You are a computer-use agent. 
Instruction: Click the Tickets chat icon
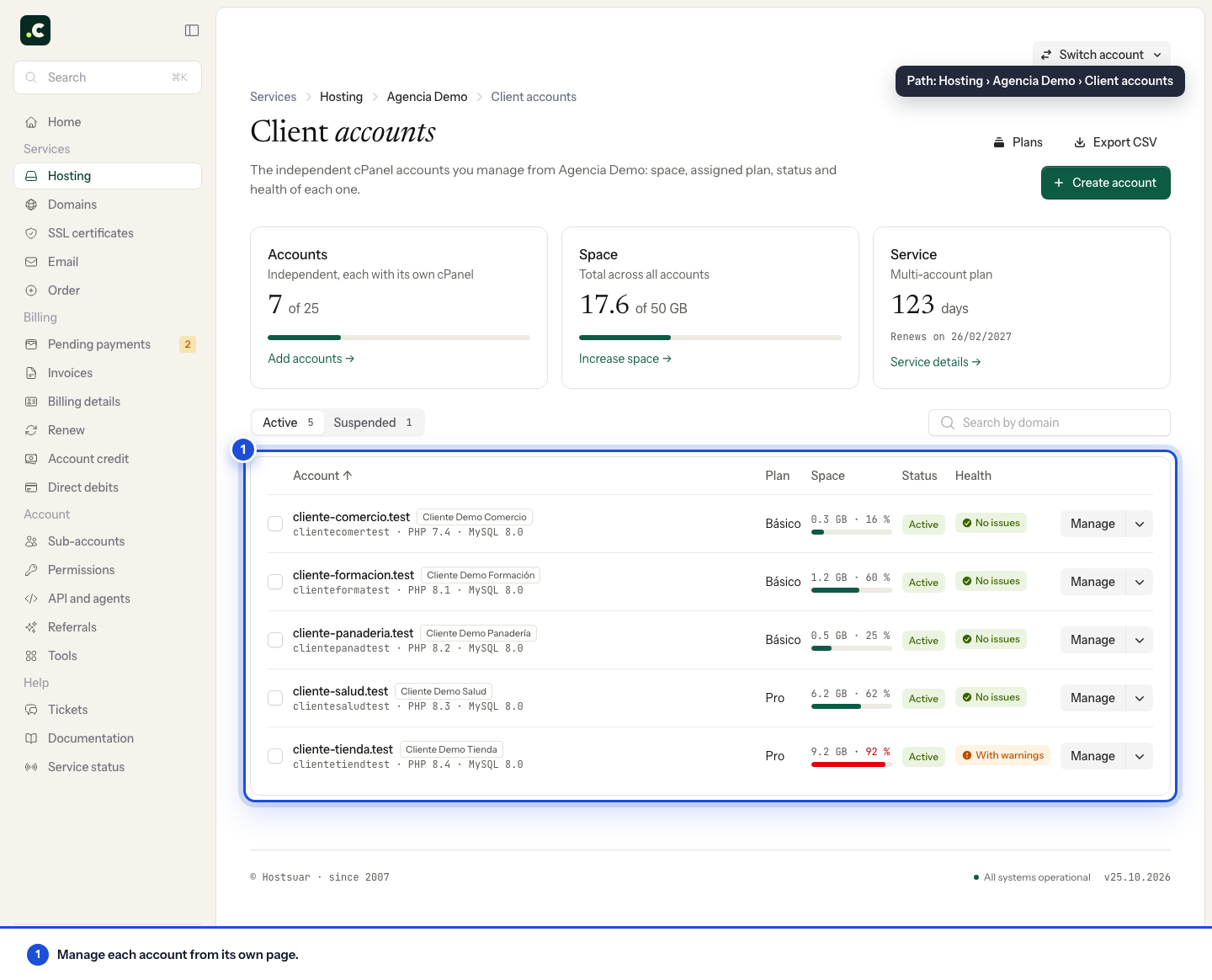31,710
